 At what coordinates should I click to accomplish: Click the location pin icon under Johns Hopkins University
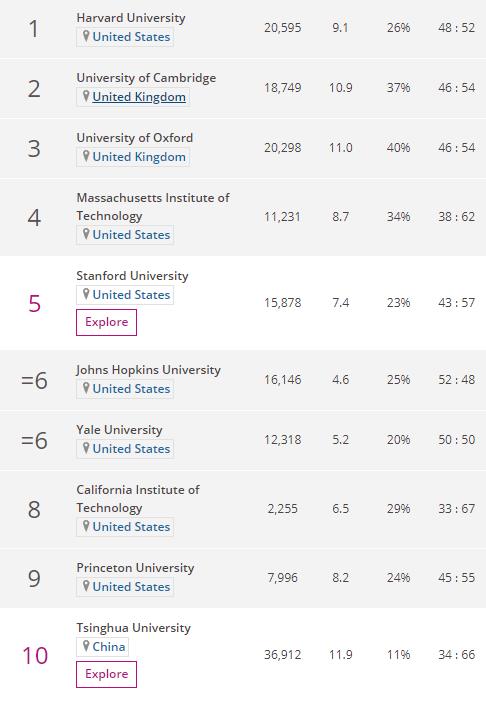pos(86,388)
